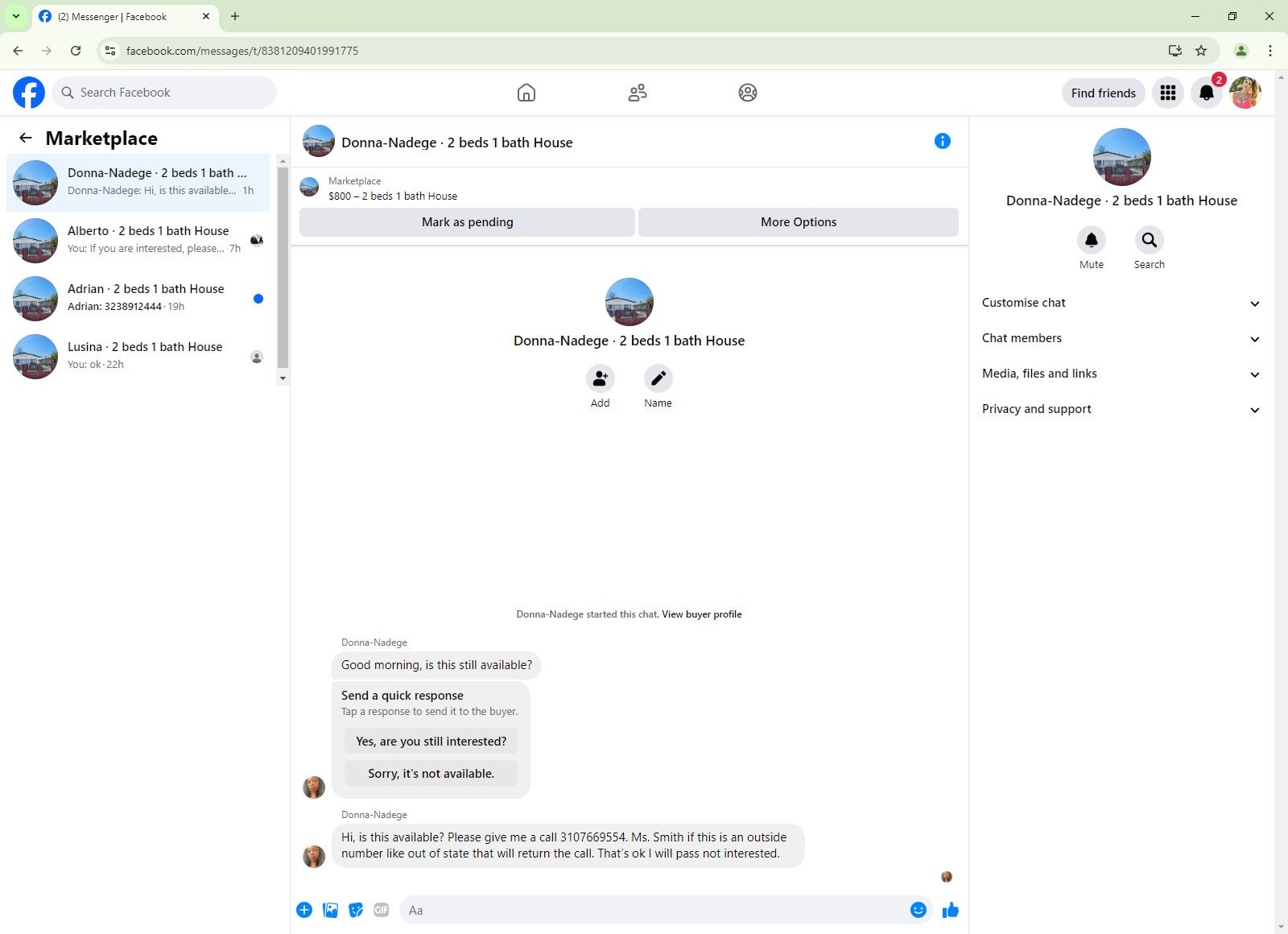
Task: Click the chat list scrollbar up arrow
Action: (x=283, y=161)
